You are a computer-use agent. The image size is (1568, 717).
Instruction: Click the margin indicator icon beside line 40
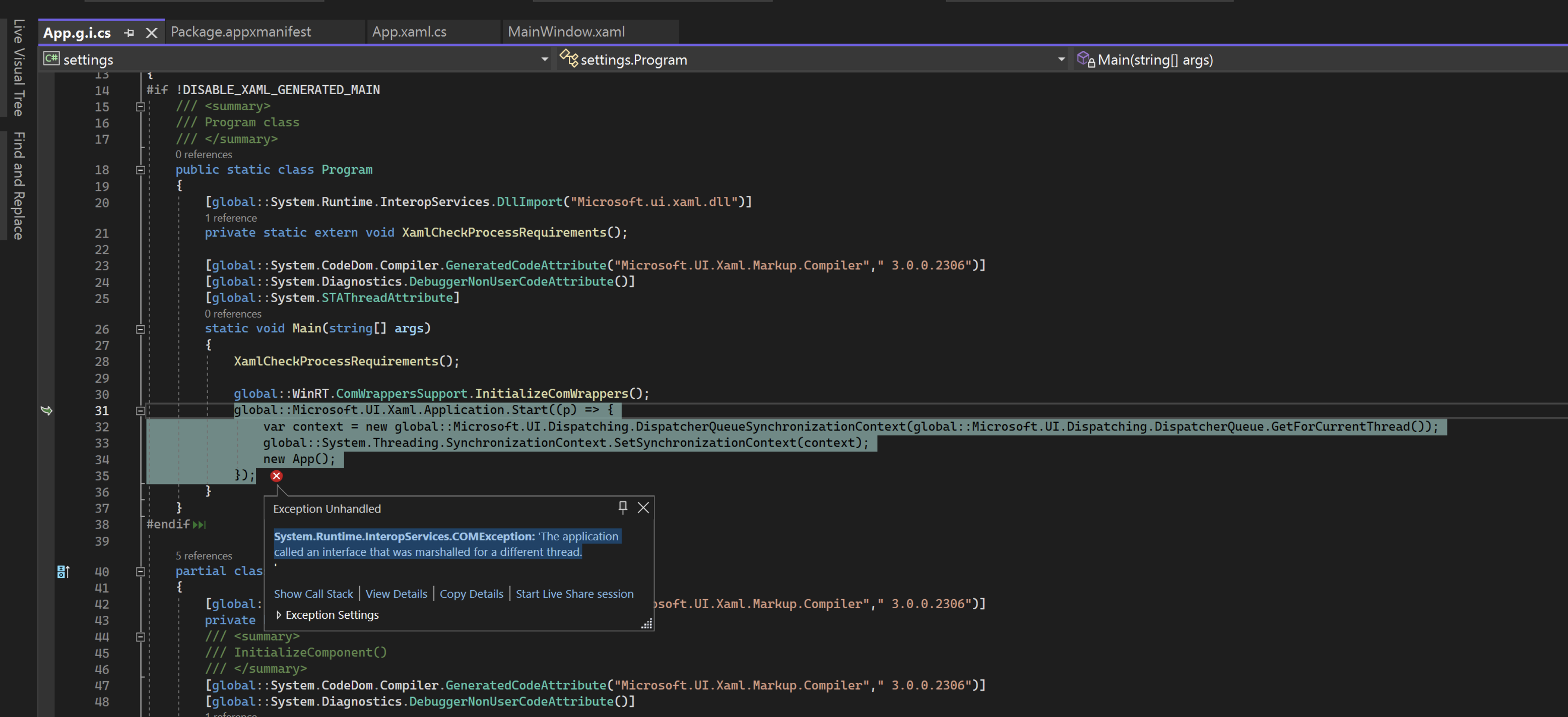62,571
